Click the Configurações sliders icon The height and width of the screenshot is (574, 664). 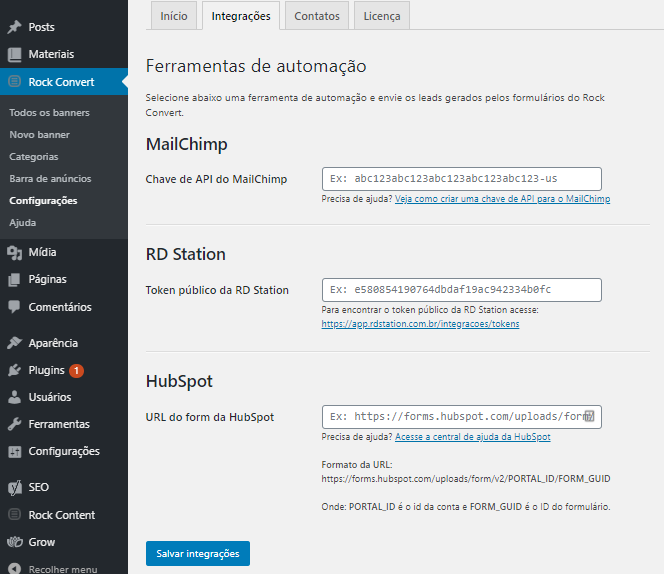click(x=14, y=452)
